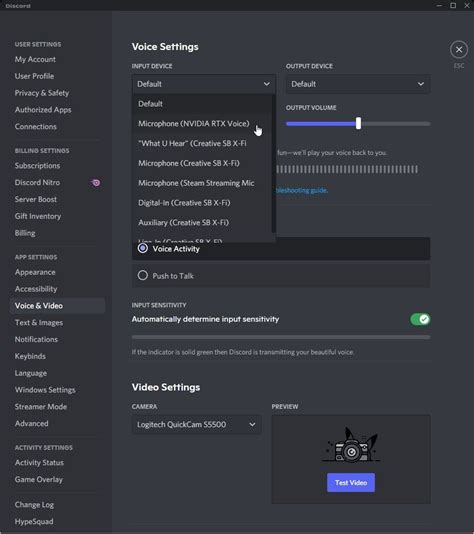Open Streamer Mode settings
This screenshot has height=534, width=474.
click(41, 407)
